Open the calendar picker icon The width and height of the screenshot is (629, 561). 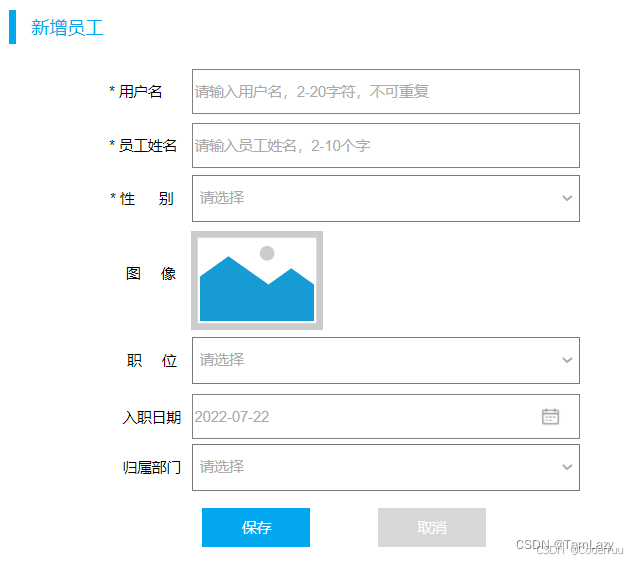[550, 417]
